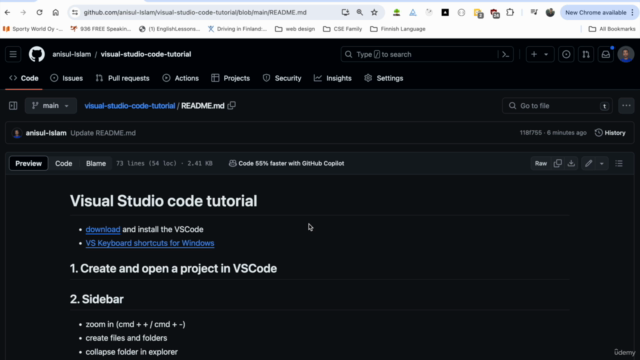Bookmark this page with star icon

[374, 13]
